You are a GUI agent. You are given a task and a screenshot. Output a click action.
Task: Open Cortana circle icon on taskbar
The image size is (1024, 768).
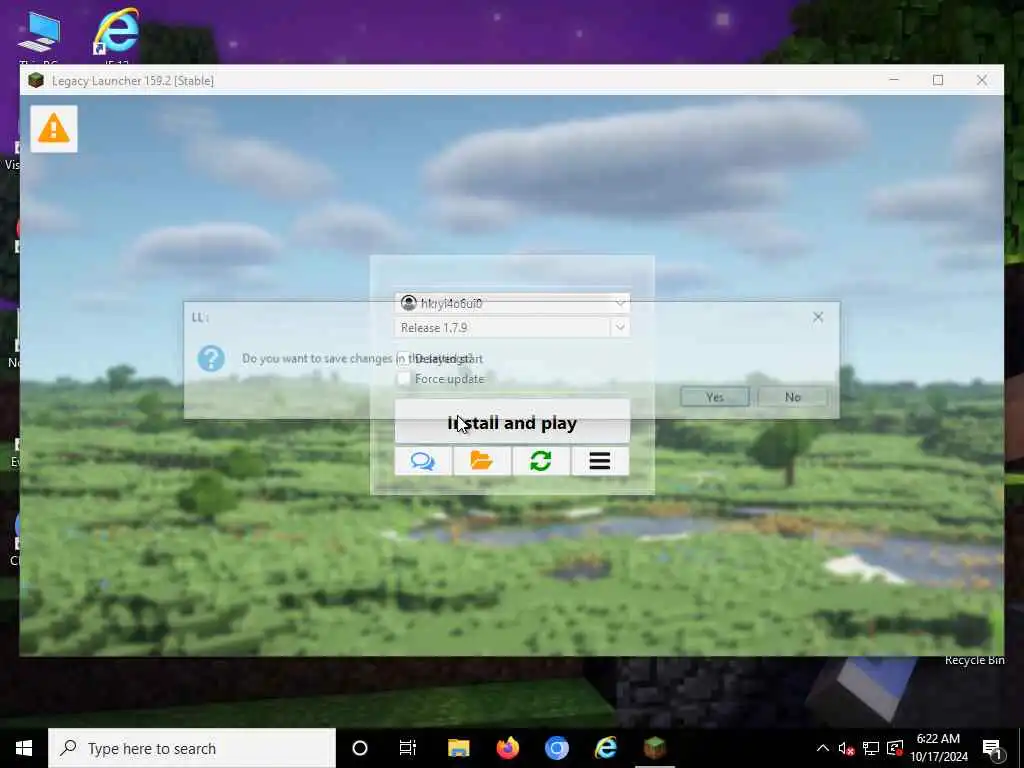[360, 748]
